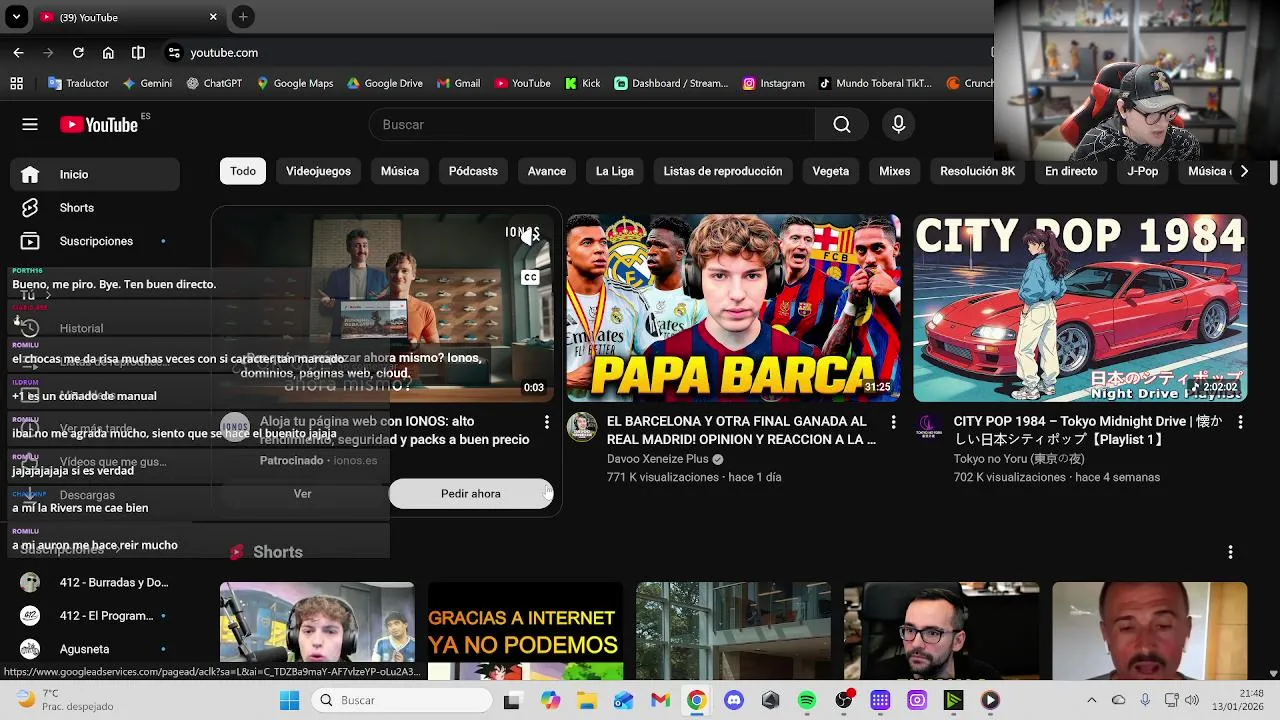Open the ChatGPT bookmark
The height and width of the screenshot is (720, 1280).
214,83
